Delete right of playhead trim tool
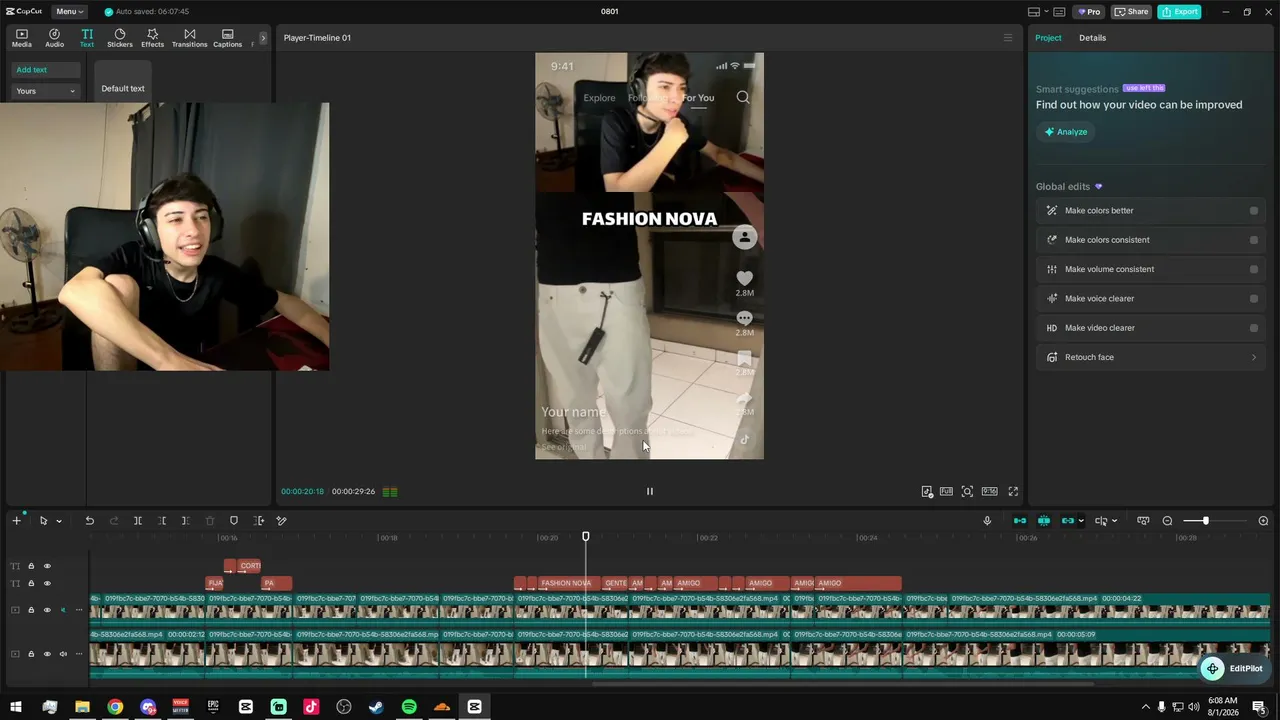 186,521
